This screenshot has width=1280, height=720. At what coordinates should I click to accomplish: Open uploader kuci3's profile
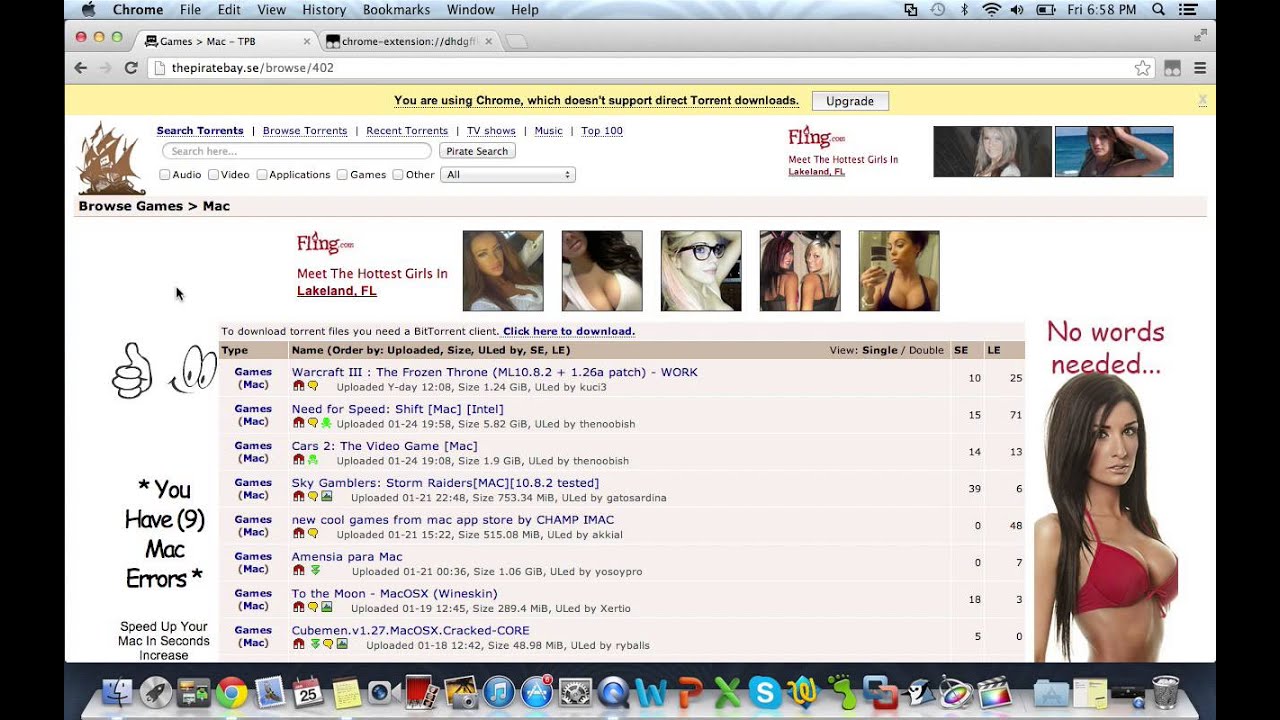click(x=591, y=387)
